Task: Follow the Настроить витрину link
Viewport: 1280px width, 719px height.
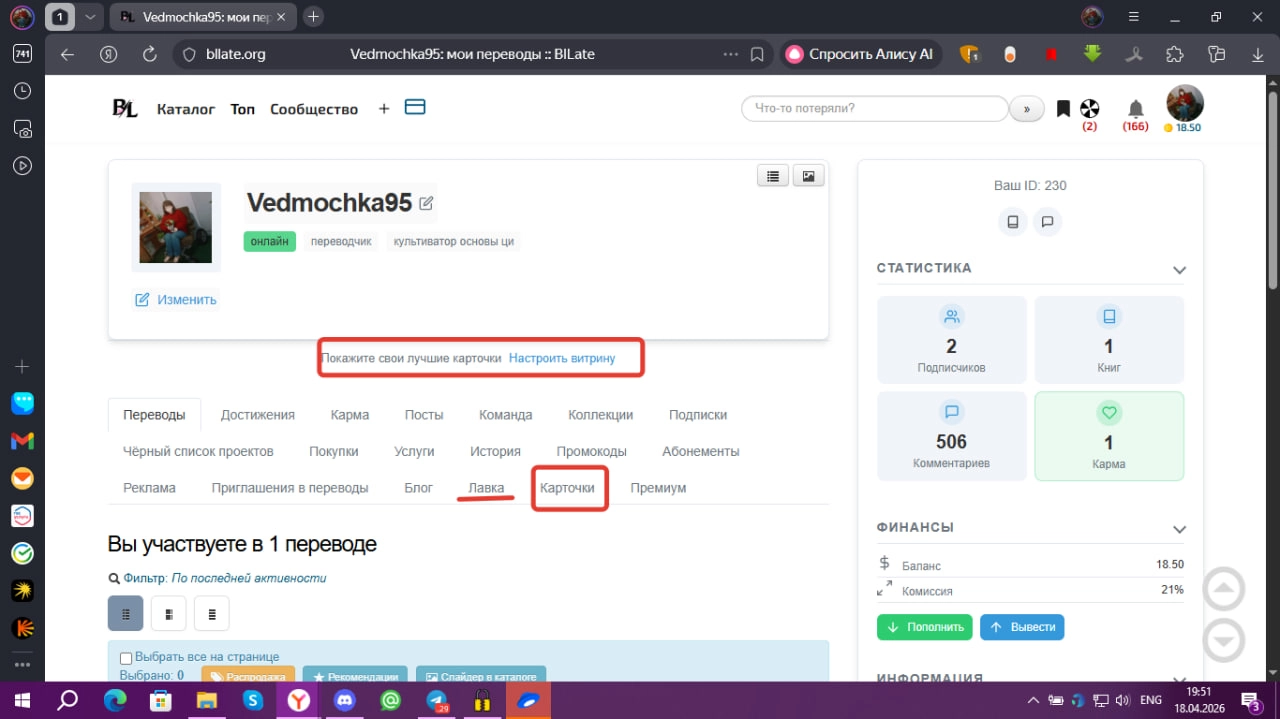Action: [x=562, y=358]
